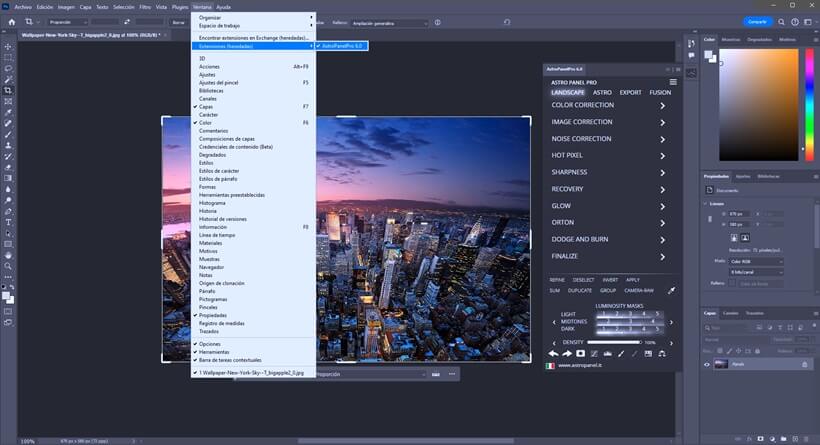Open the Ampliación generativa fill dropdown
The height and width of the screenshot is (445, 820).
389,23
